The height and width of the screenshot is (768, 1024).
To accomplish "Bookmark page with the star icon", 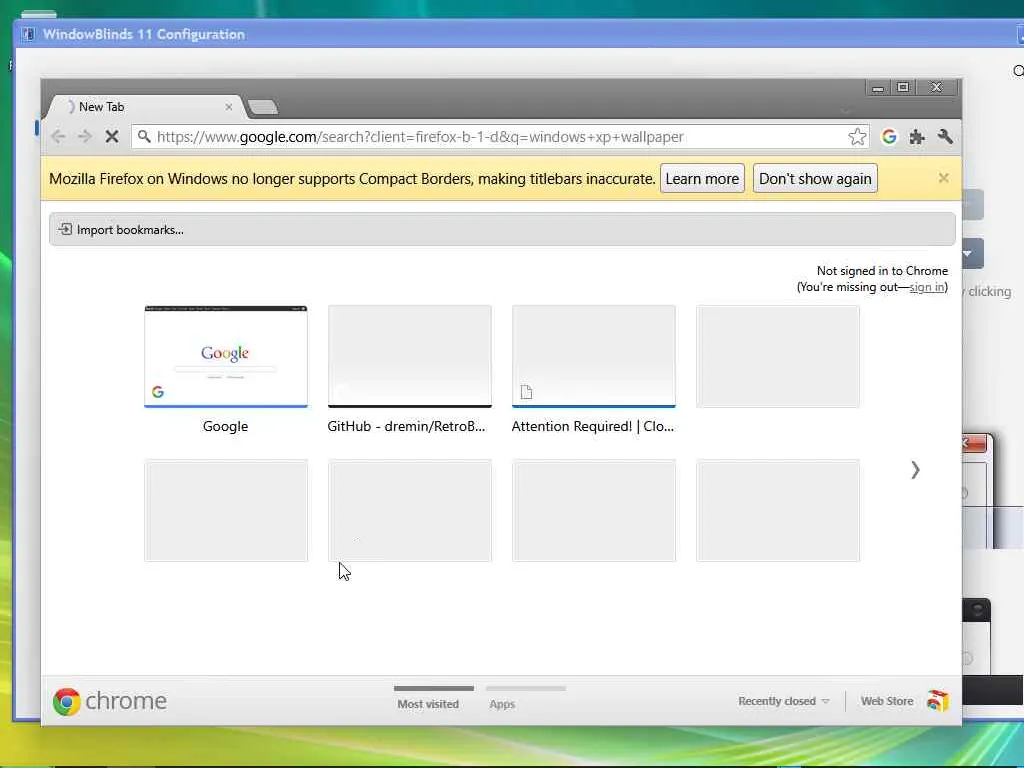I will 857,136.
